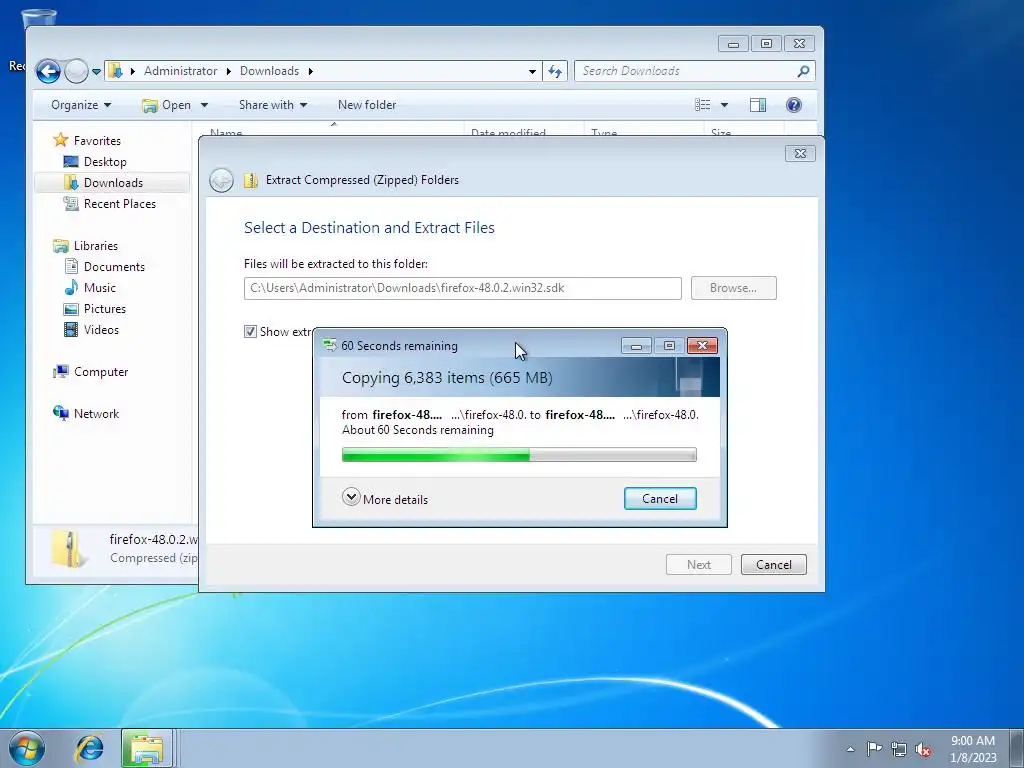The image size is (1024, 768).
Task: Click the green copy progress bar
Action: pyautogui.click(x=519, y=455)
